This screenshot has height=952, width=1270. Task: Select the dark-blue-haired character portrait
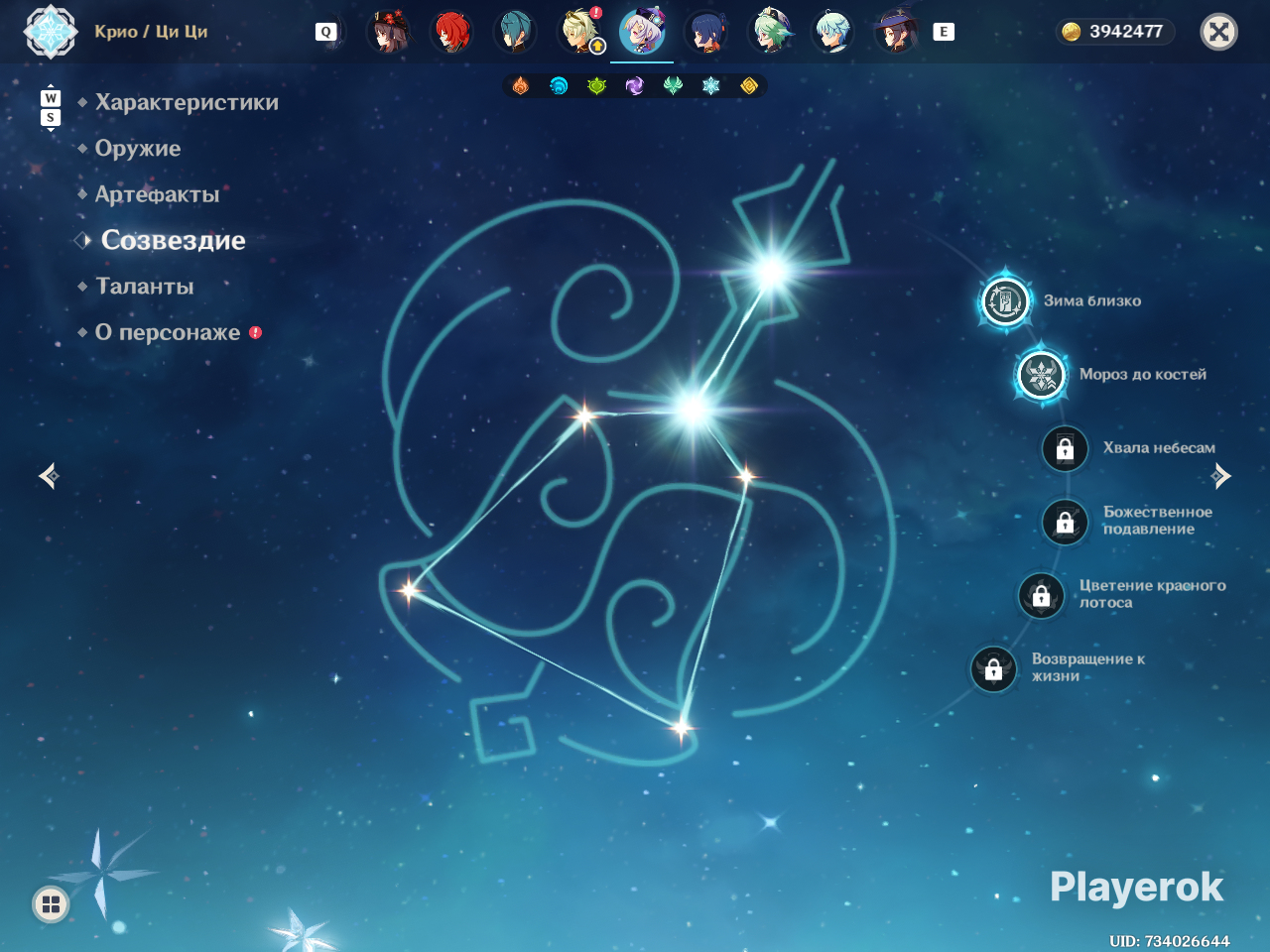(705, 32)
